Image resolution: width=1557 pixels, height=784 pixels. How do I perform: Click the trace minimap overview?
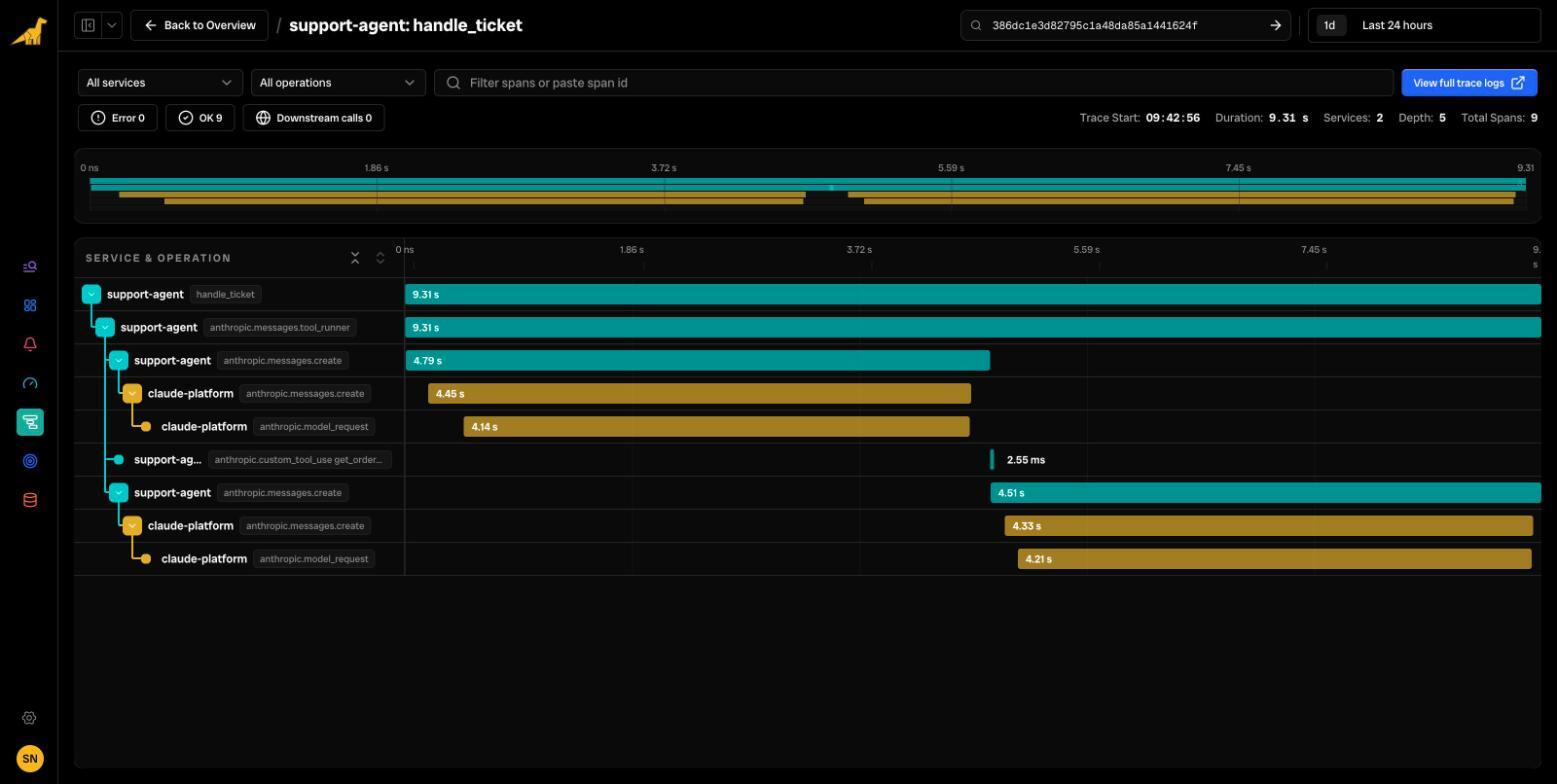click(x=807, y=186)
